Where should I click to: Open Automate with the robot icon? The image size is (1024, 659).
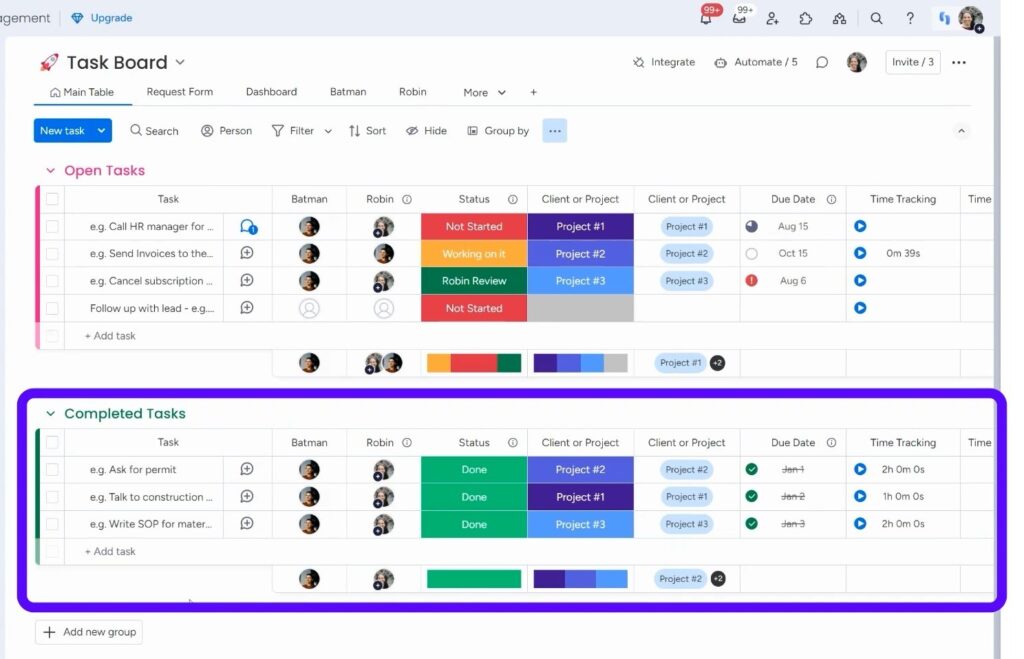click(x=755, y=62)
